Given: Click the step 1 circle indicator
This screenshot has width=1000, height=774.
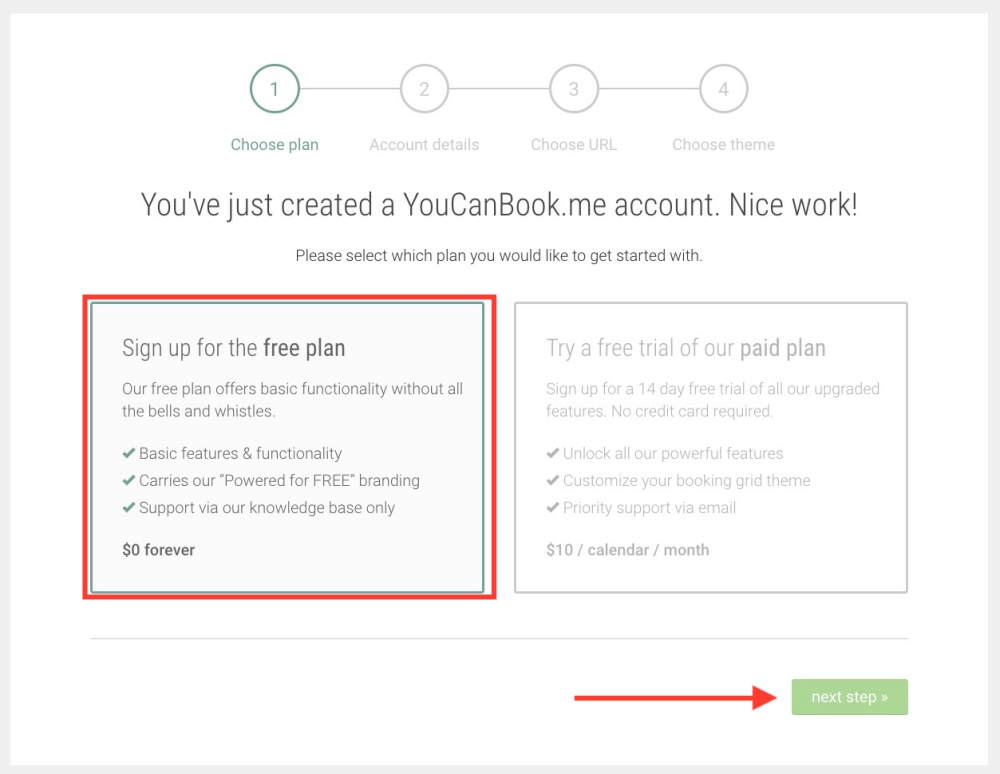Looking at the screenshot, I should pyautogui.click(x=274, y=89).
